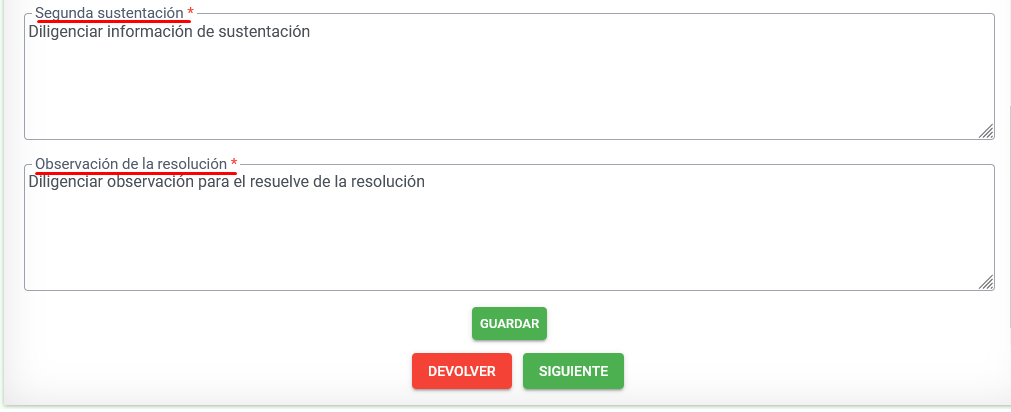Place cursor at end of observation text line
The height and width of the screenshot is (412, 1011).
tap(427, 182)
